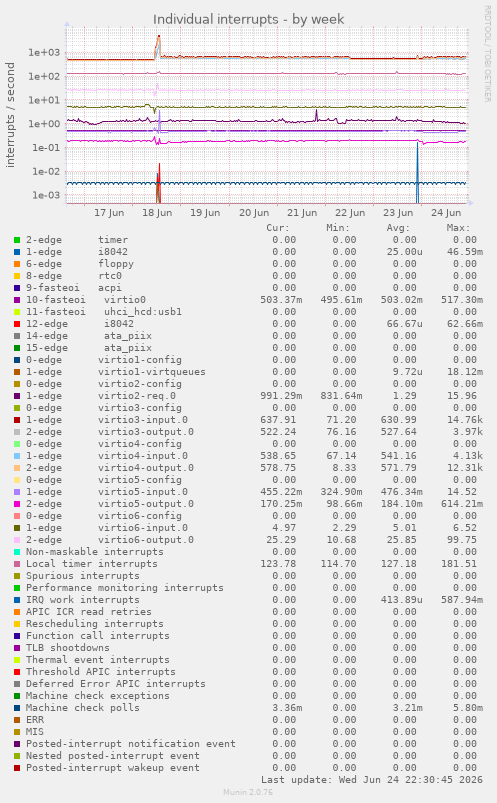Click the 'Function call interrupts' label
Image resolution: width=497 pixels, height=803 pixels.
click(98, 636)
